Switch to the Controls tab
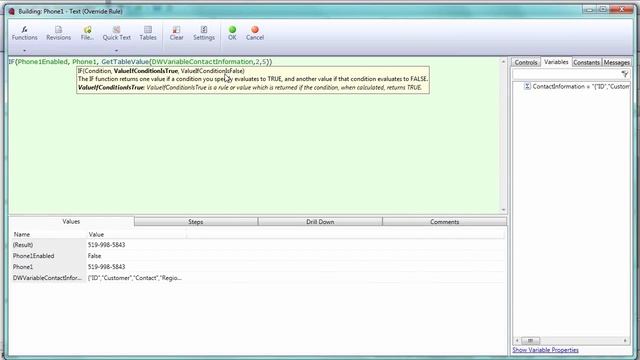640x360 pixels. 526,62
